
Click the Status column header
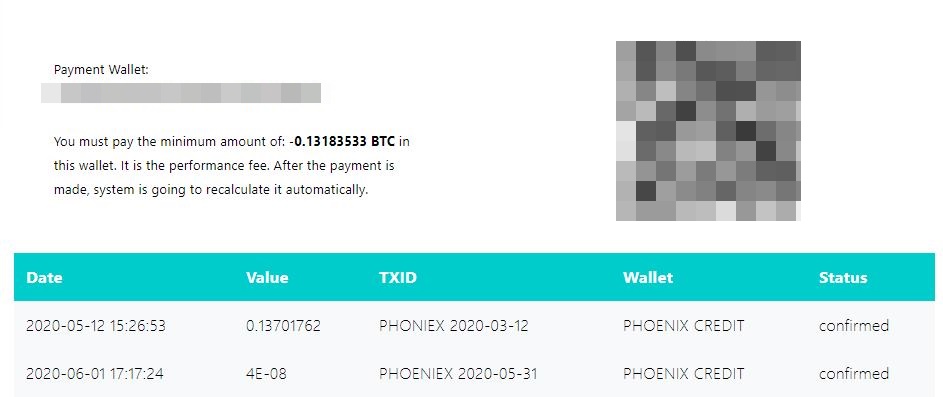tap(843, 277)
